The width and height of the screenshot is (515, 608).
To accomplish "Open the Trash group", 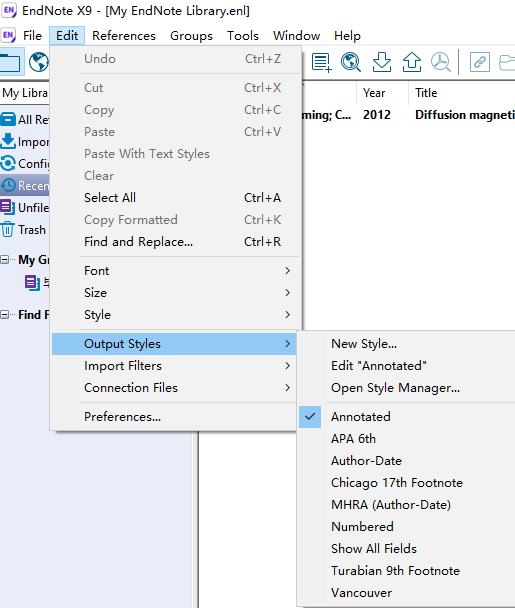I will pyautogui.click(x=25, y=230).
